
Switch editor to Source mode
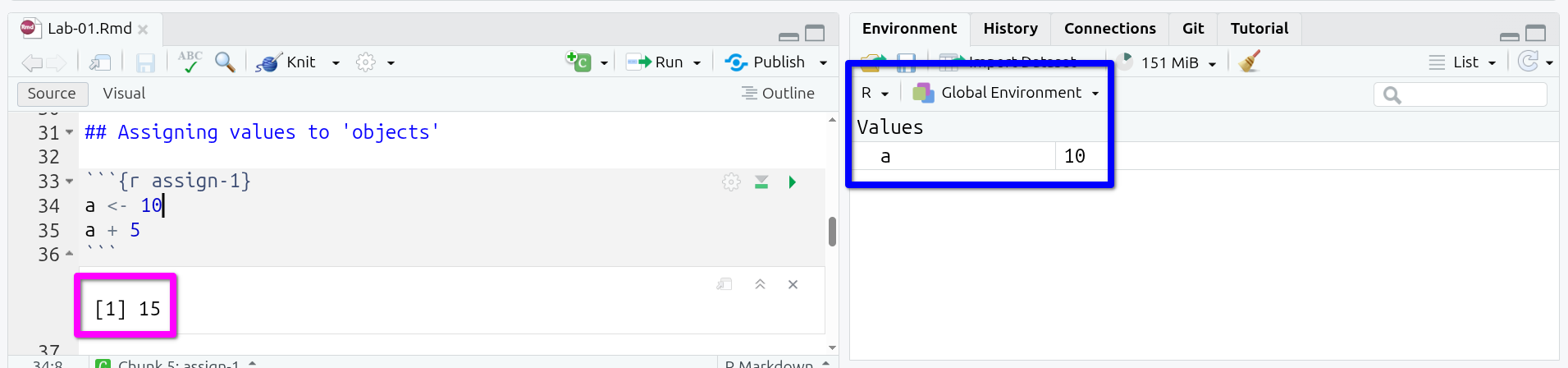52,94
